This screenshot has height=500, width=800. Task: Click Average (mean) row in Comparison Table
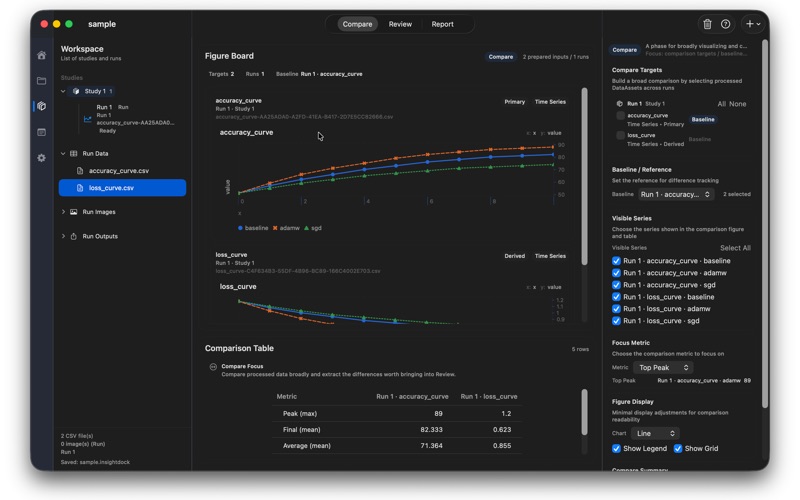(397, 445)
